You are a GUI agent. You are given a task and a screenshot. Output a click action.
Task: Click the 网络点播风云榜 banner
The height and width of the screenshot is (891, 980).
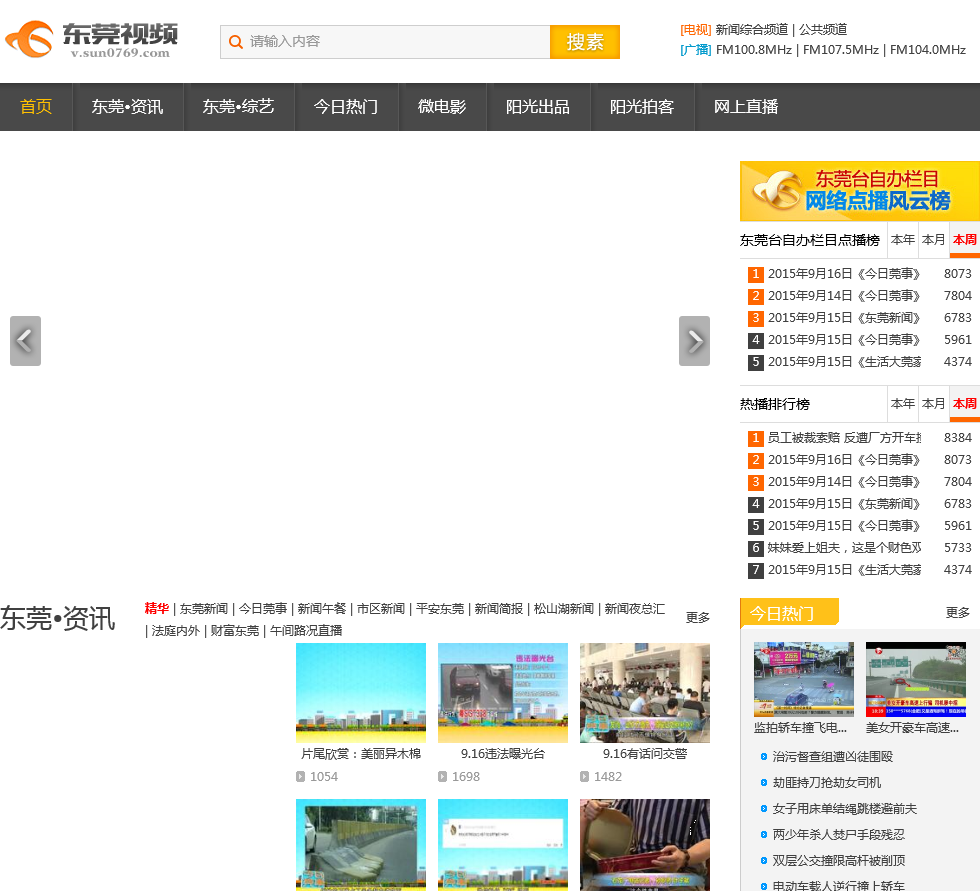(x=860, y=191)
